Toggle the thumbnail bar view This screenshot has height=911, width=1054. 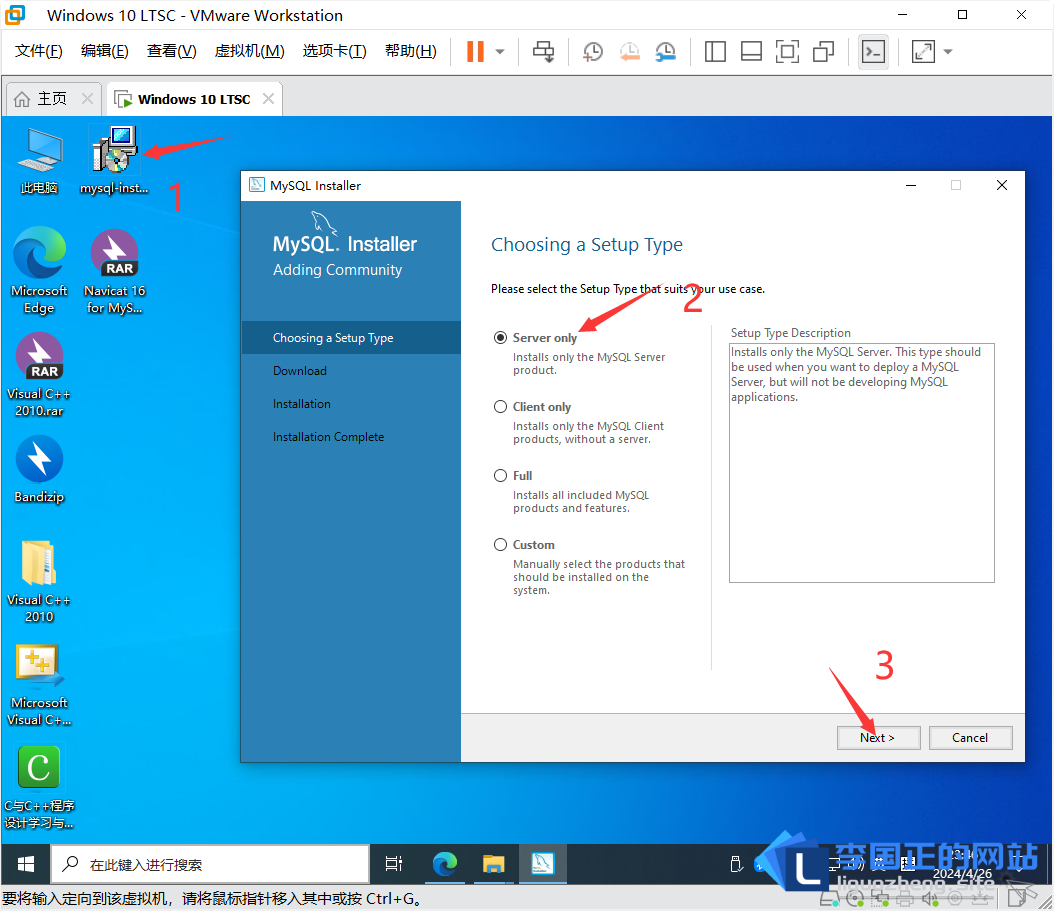pyautogui.click(x=751, y=52)
